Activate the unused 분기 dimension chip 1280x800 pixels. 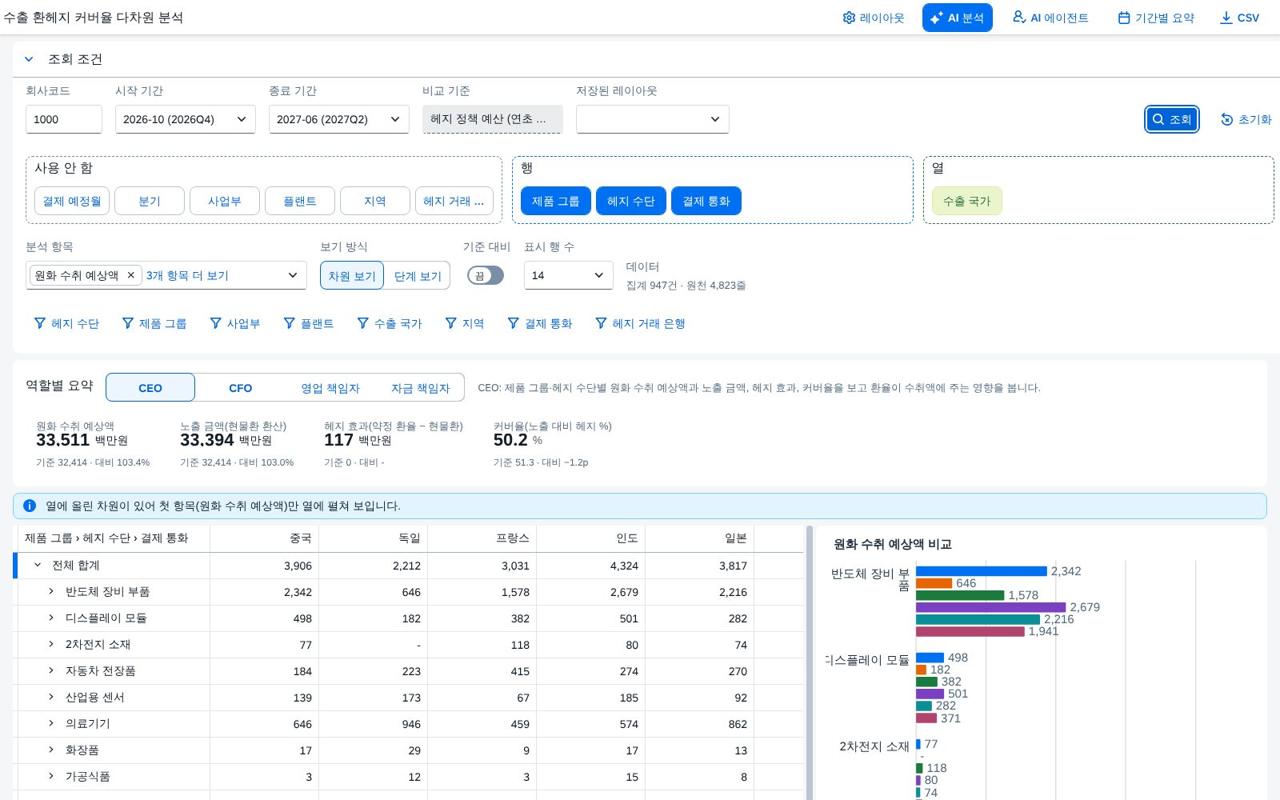(149, 201)
